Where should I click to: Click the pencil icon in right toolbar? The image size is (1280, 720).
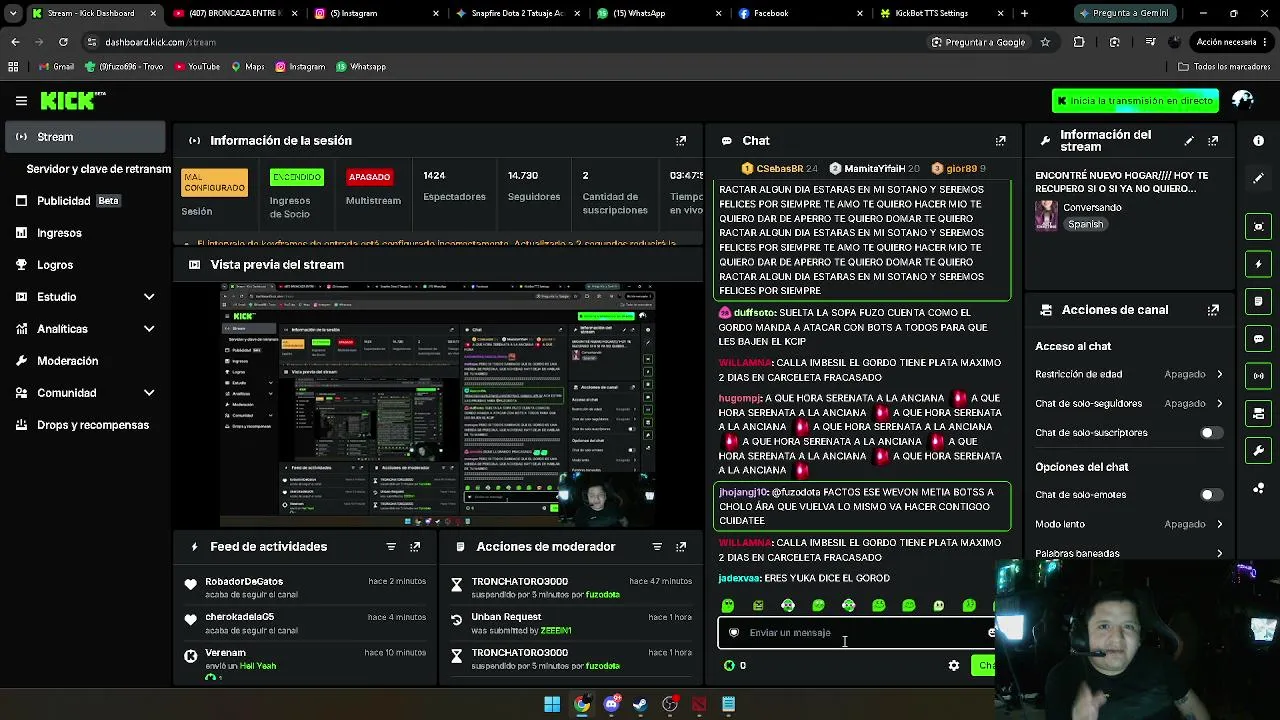[x=1259, y=178]
